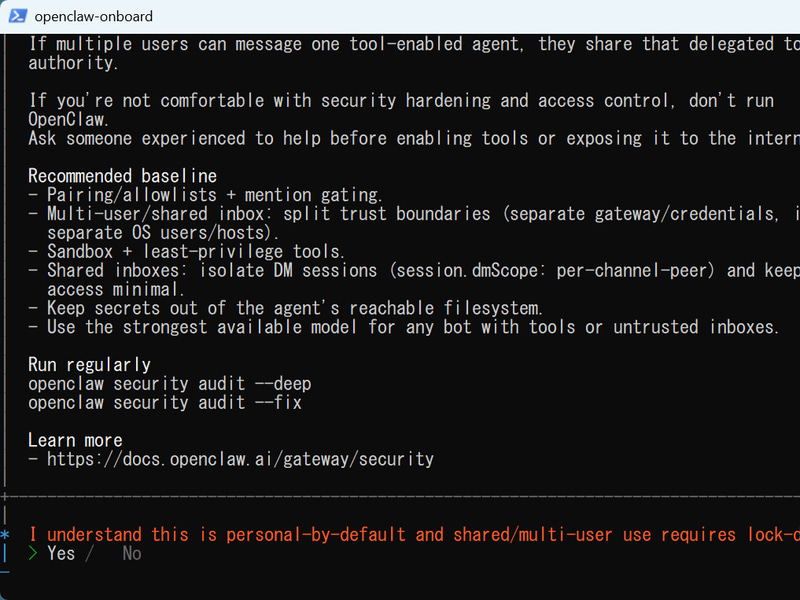Image resolution: width=800 pixels, height=600 pixels.
Task: Select the openclaw-onboard tab title
Action: point(93,16)
